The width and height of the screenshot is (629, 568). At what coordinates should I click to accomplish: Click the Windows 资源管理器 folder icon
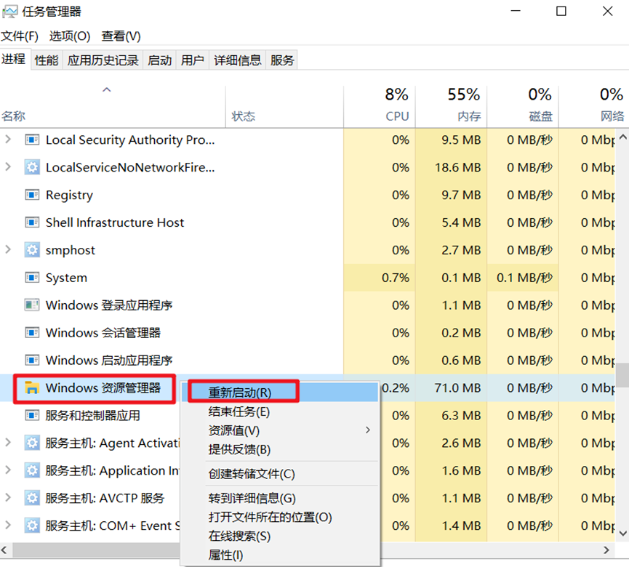point(32,387)
